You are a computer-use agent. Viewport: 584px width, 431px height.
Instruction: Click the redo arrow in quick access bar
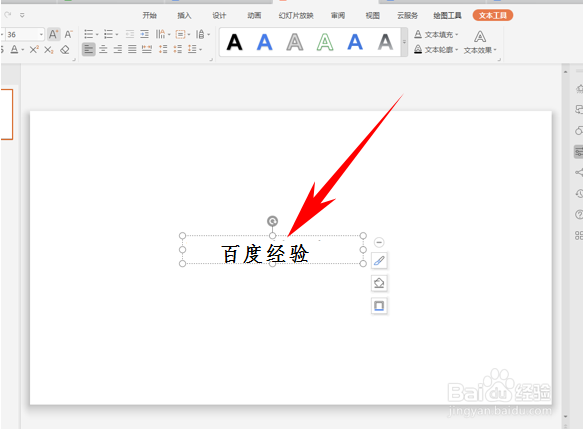(8, 15)
